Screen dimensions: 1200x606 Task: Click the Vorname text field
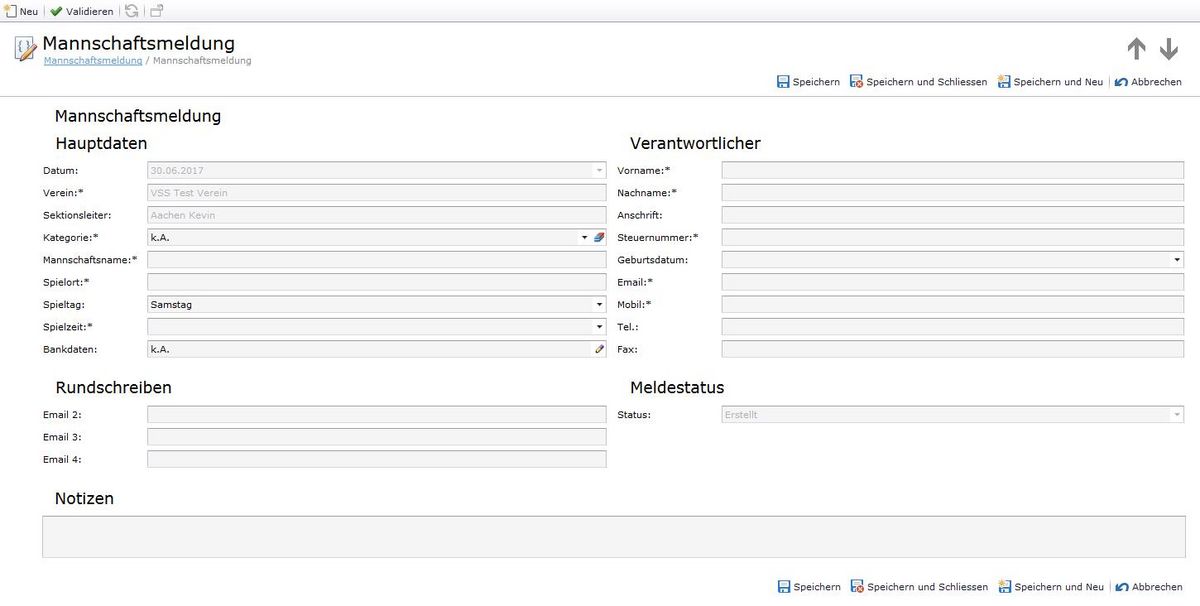[x=953, y=171]
